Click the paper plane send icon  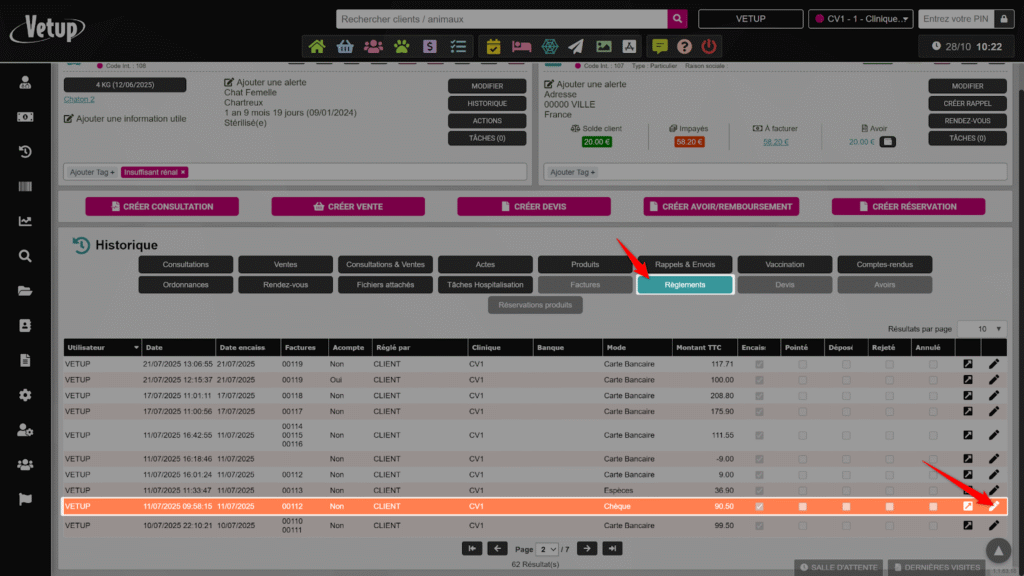[x=576, y=46]
